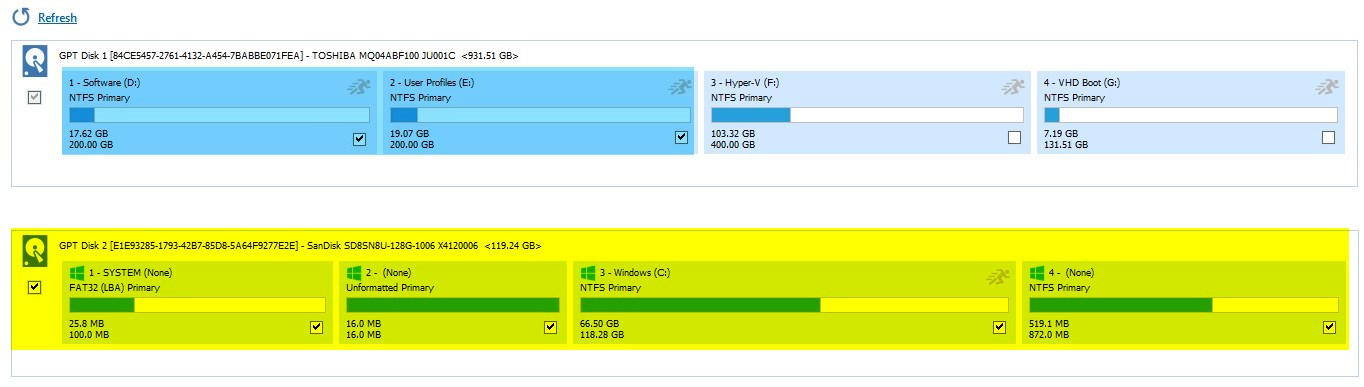The height and width of the screenshot is (387, 1364).
Task: Select the '3 - Windows (C:)' partition label
Action: [x=635, y=272]
